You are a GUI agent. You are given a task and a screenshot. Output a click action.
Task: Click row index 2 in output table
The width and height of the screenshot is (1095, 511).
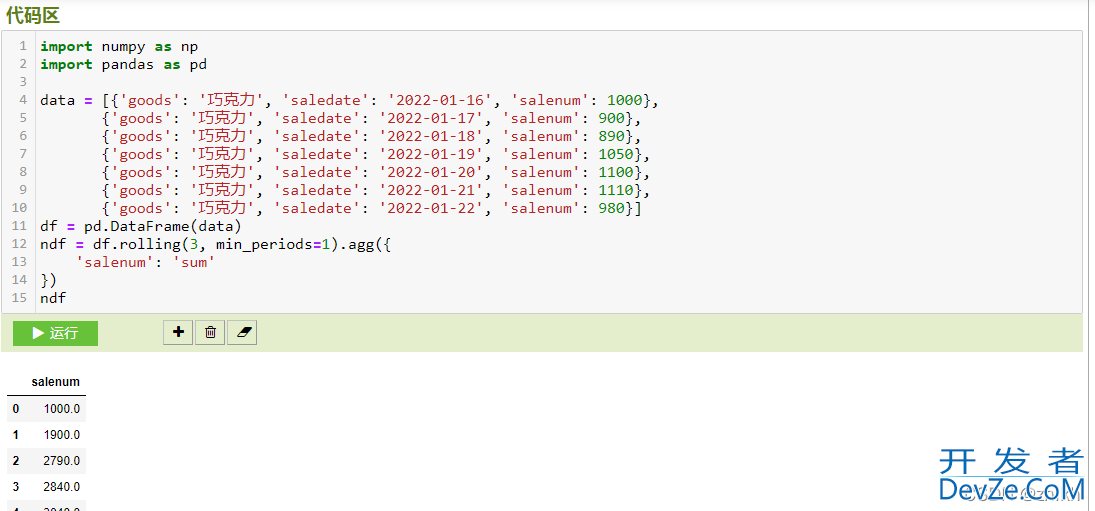16,461
